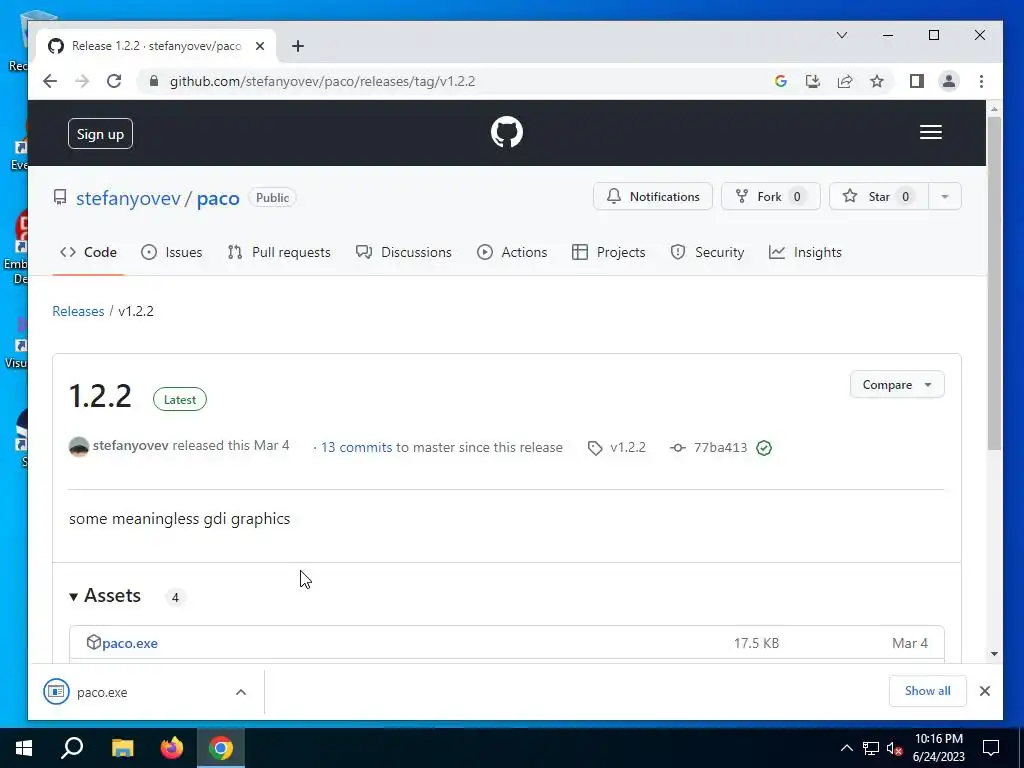Open downloaded paco.exe in download bar
The height and width of the screenshot is (768, 1024).
pos(102,692)
